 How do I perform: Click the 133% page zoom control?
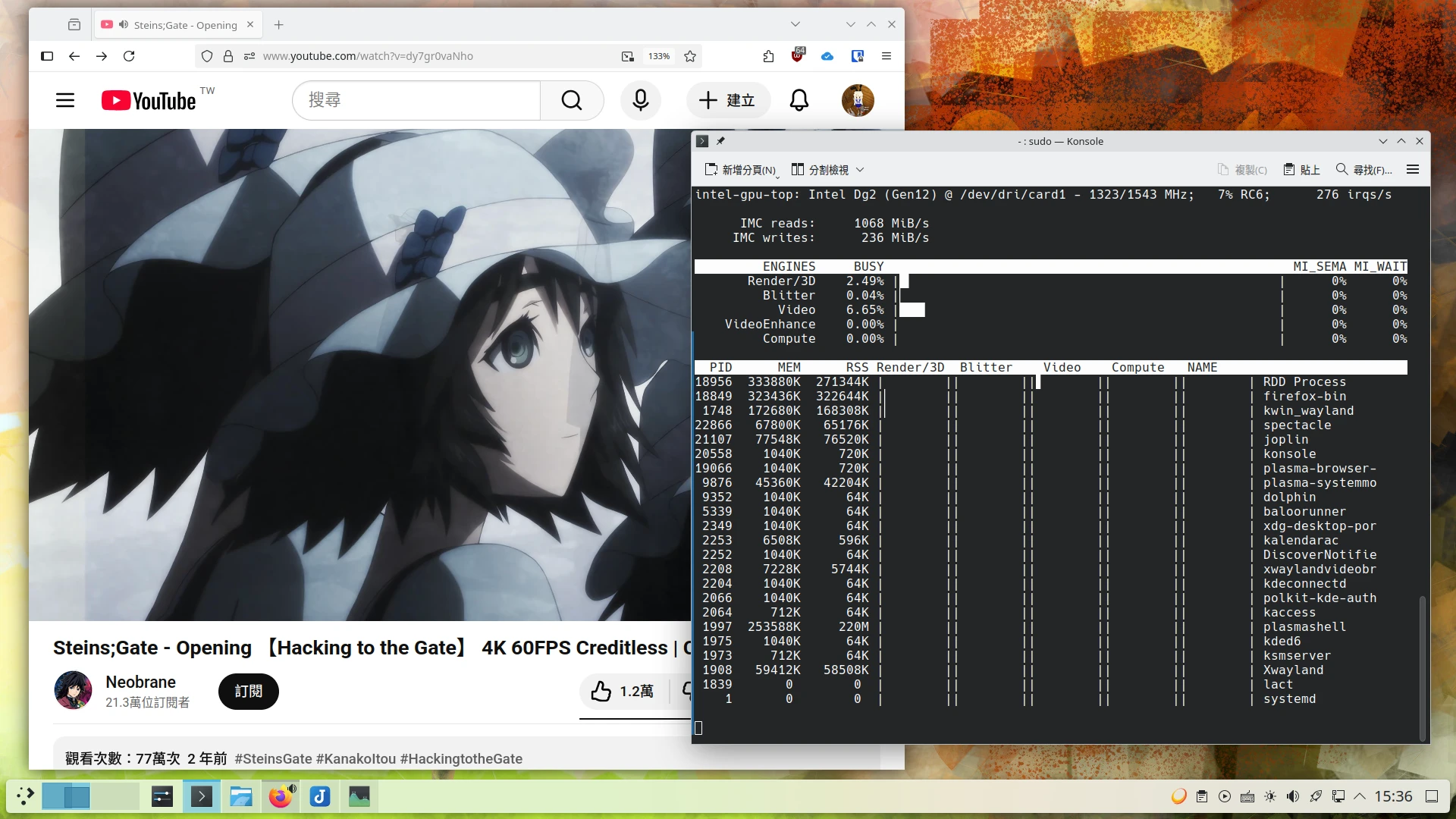[657, 55]
